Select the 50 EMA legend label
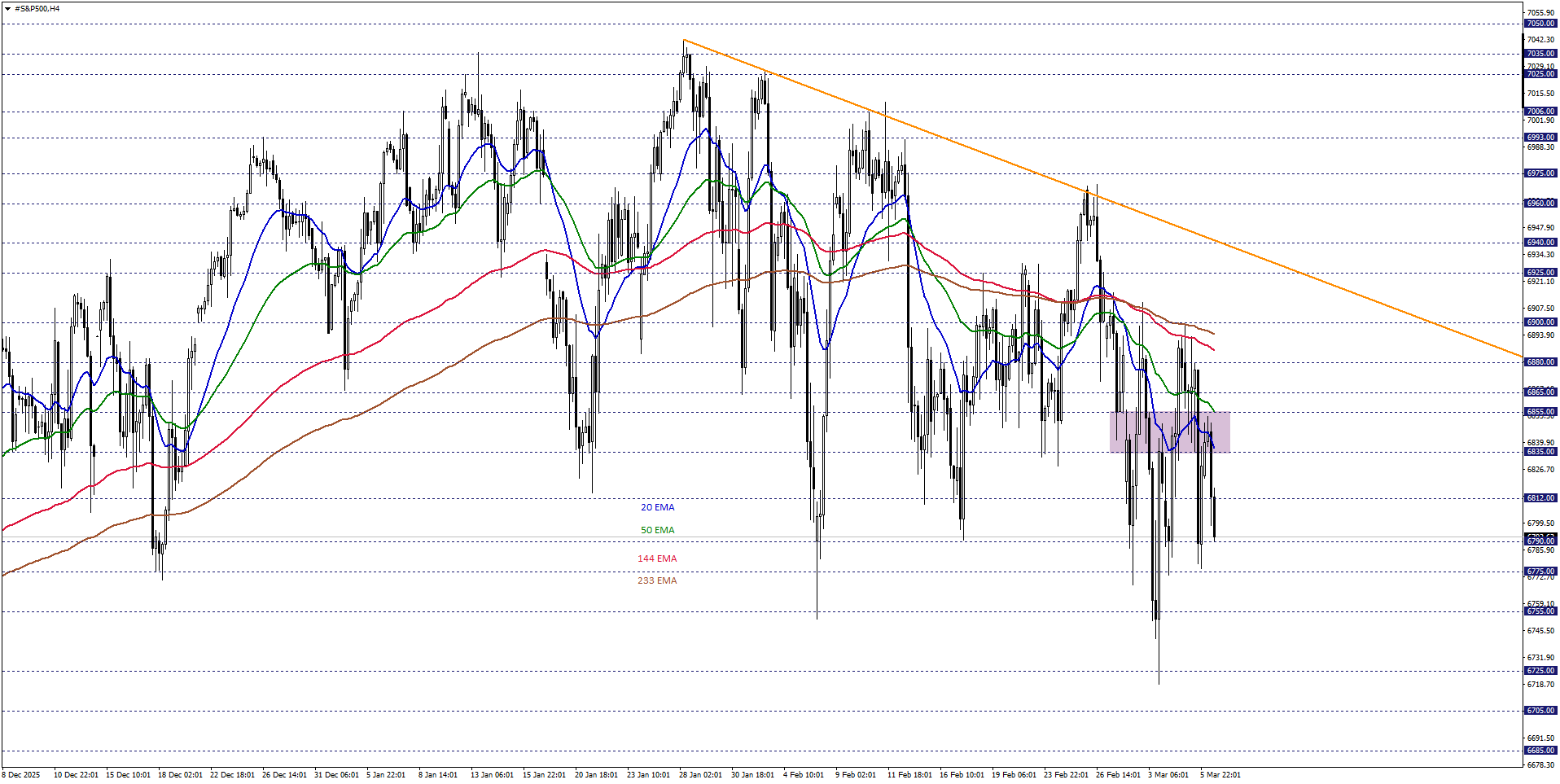Image resolution: width=1560 pixels, height=784 pixels. (656, 529)
